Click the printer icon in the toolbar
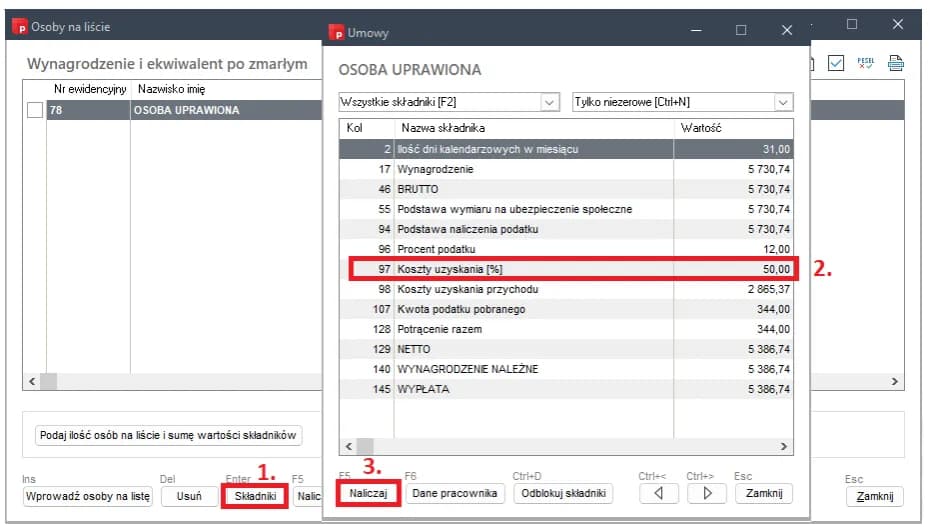Screen dimensions: 930x527 896,64
